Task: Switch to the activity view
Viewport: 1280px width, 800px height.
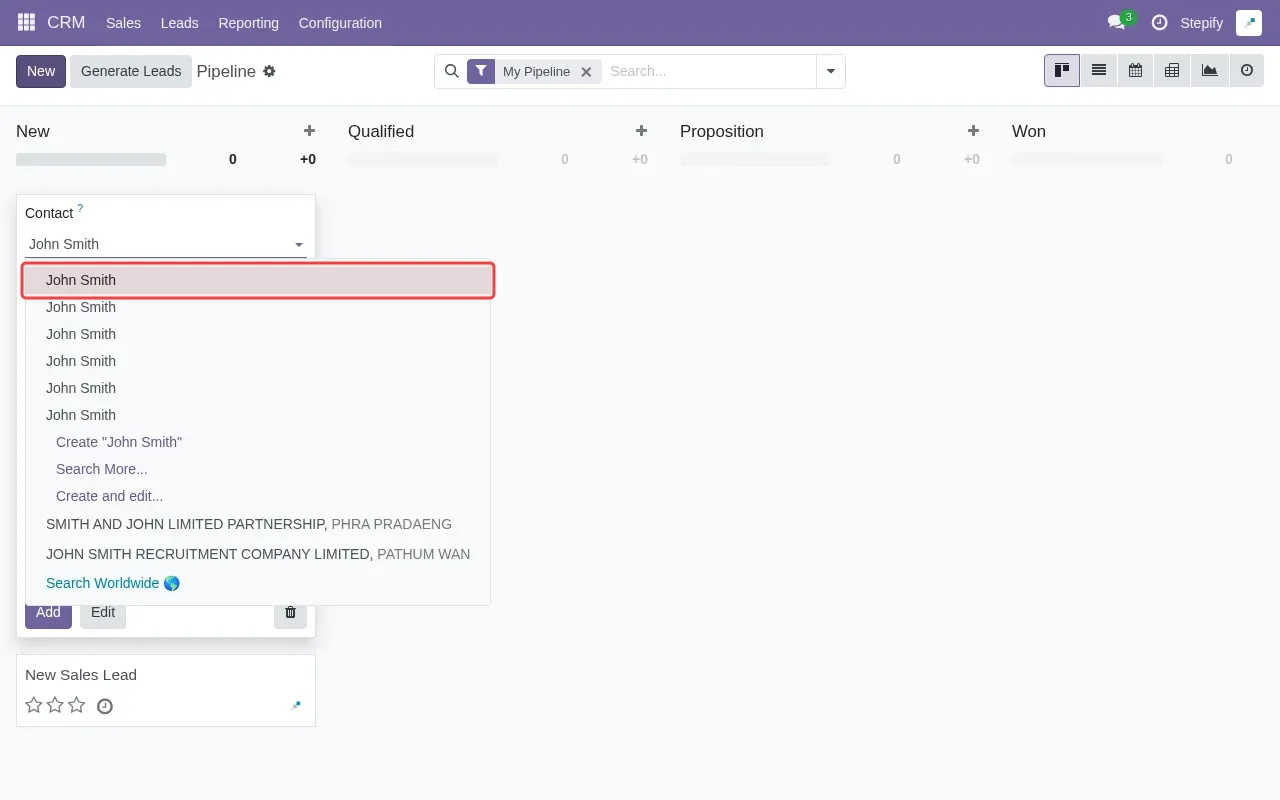Action: (1245, 70)
